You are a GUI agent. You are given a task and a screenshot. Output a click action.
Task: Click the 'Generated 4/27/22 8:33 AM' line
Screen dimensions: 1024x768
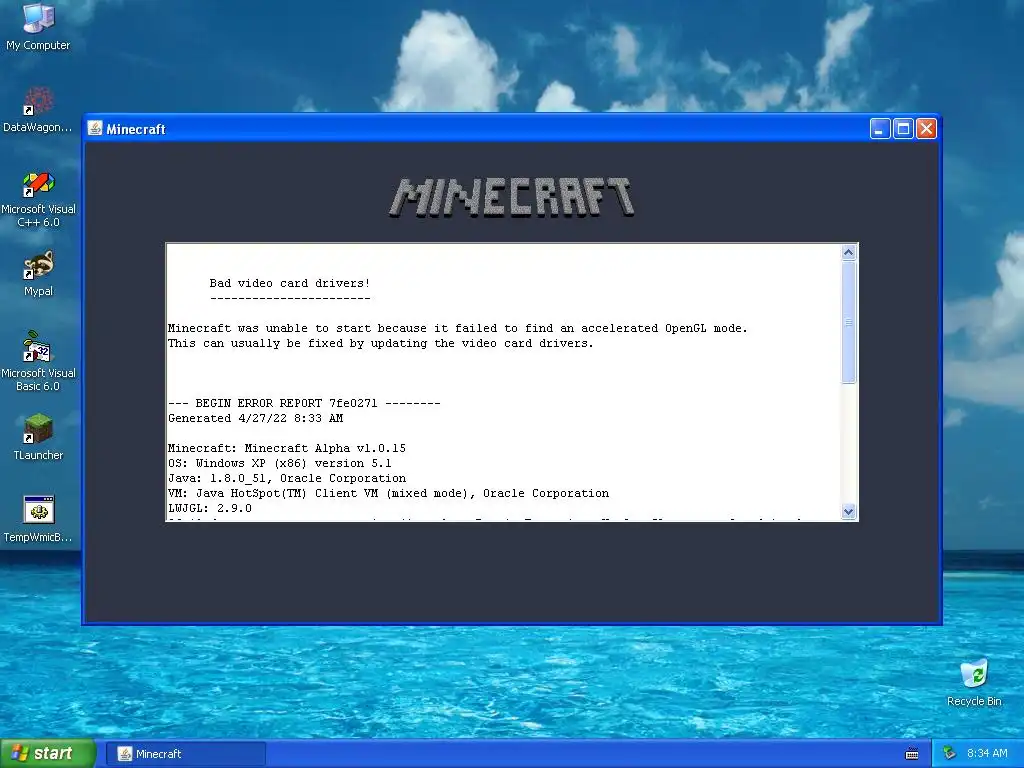click(255, 419)
